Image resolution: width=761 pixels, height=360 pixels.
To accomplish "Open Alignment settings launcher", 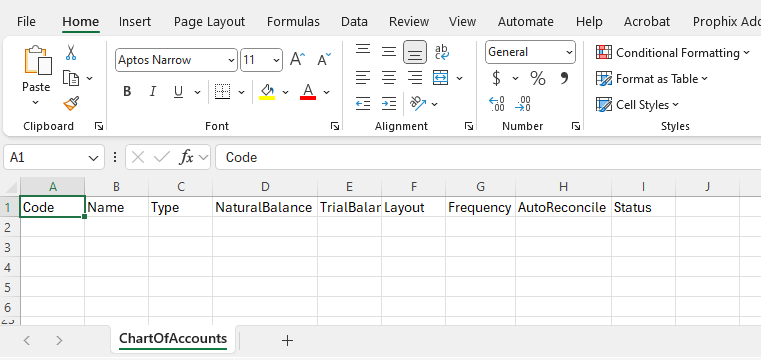I will click(x=469, y=126).
